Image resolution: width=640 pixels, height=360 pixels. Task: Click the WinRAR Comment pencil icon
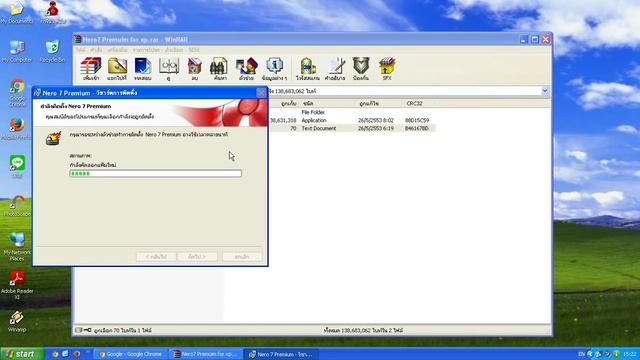pyautogui.click(x=335, y=68)
